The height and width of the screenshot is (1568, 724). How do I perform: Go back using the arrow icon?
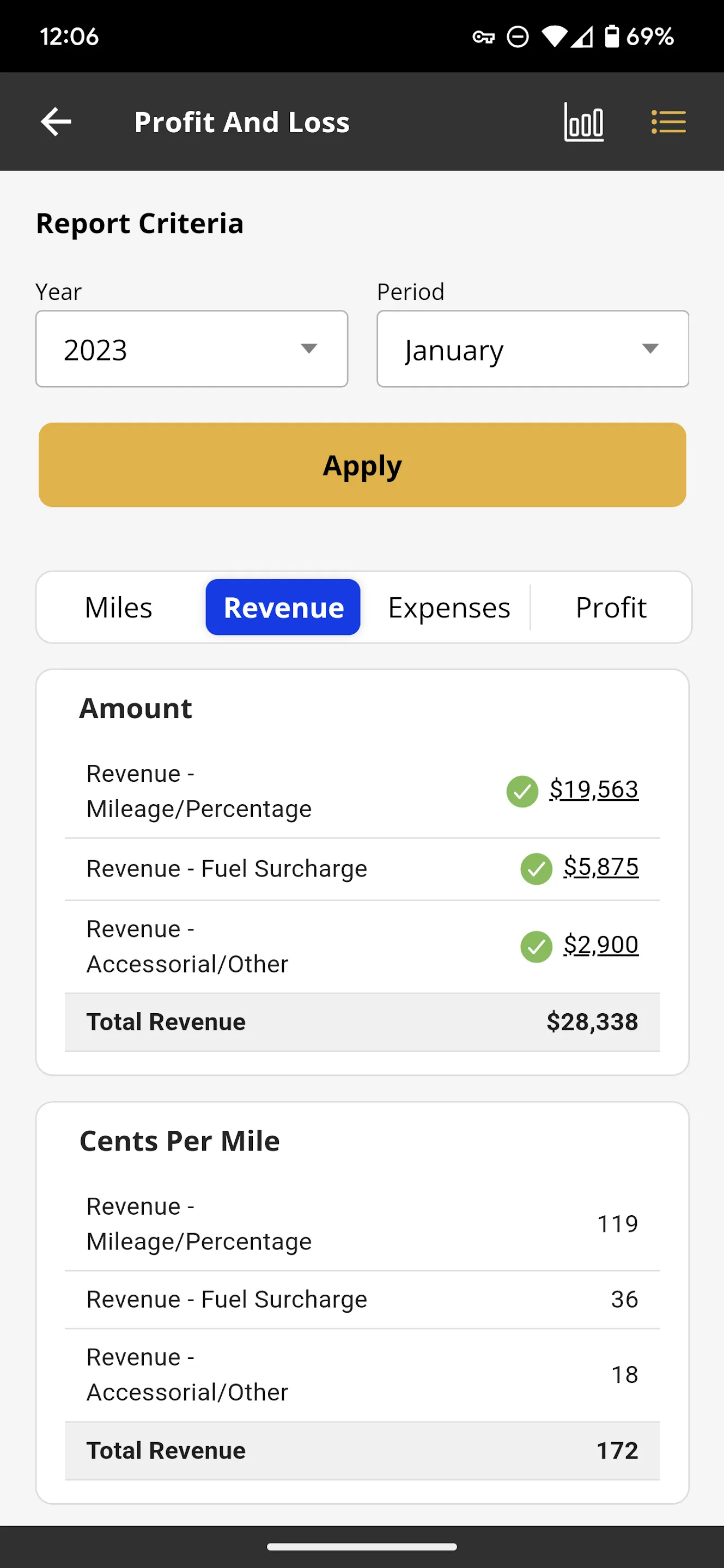point(56,122)
